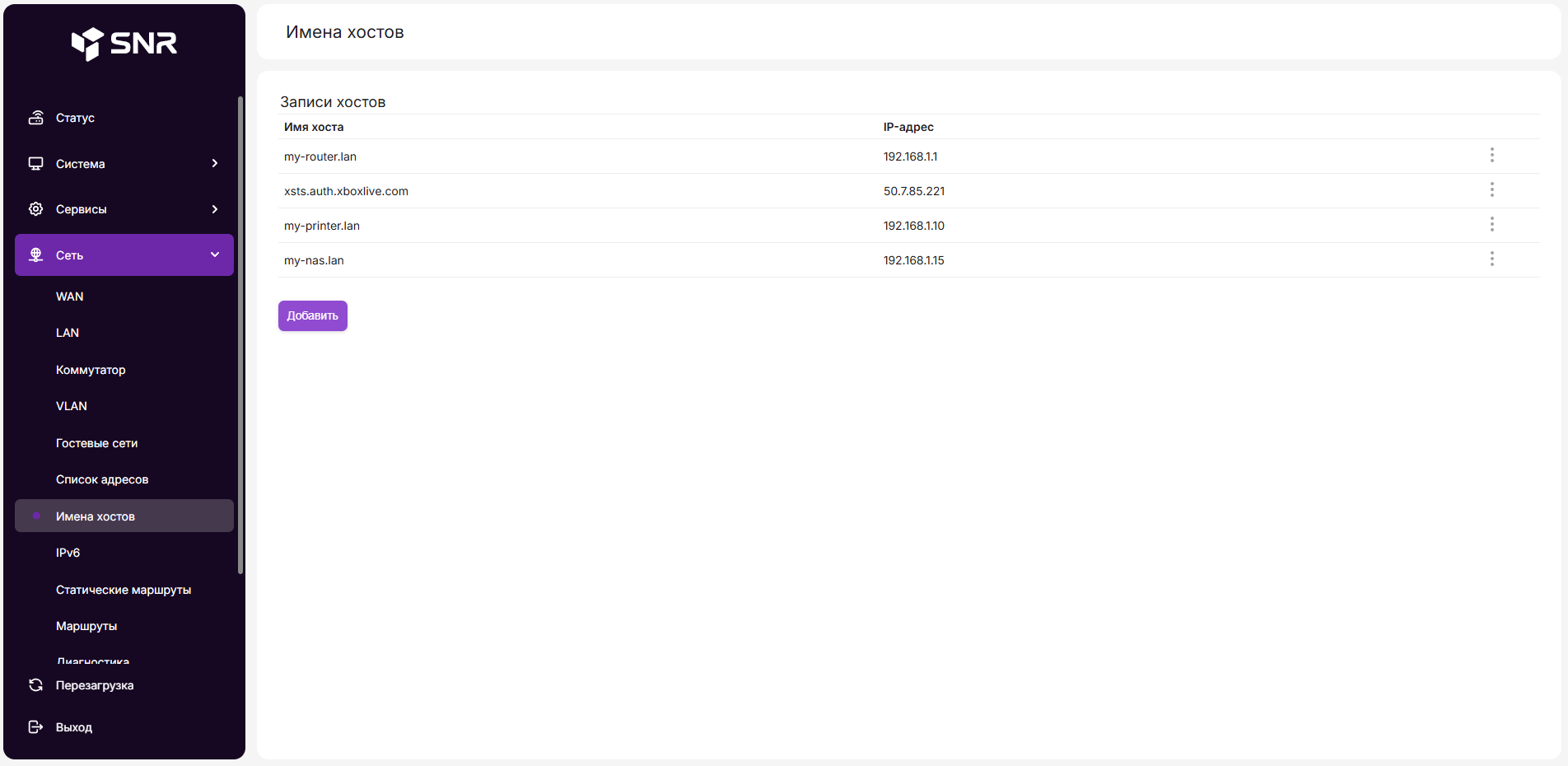Open the WAN settings page
Screen dimensions: 1568x766
[x=70, y=297]
